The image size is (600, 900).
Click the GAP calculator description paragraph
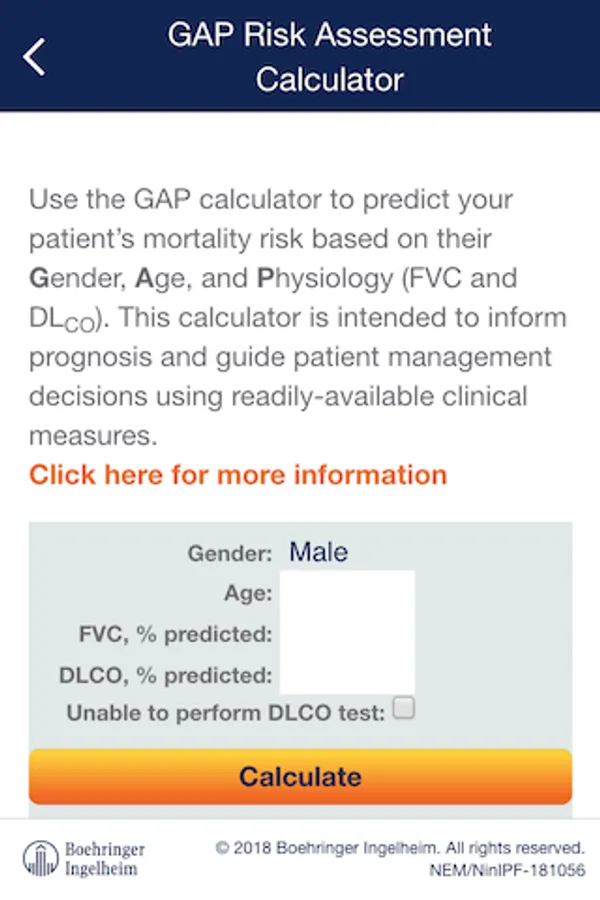coord(298,317)
